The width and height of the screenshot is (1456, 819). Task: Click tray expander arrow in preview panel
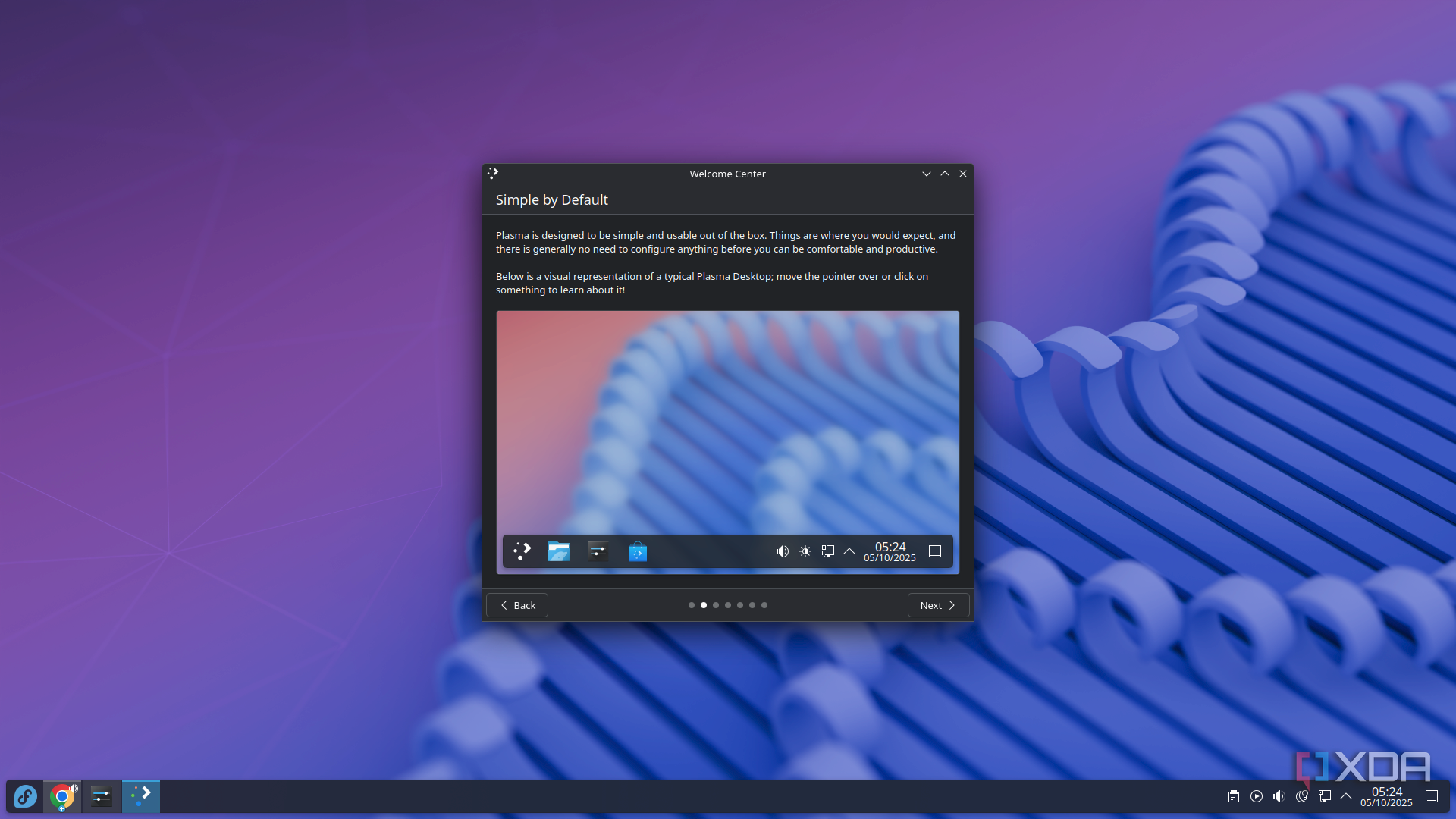(x=849, y=551)
